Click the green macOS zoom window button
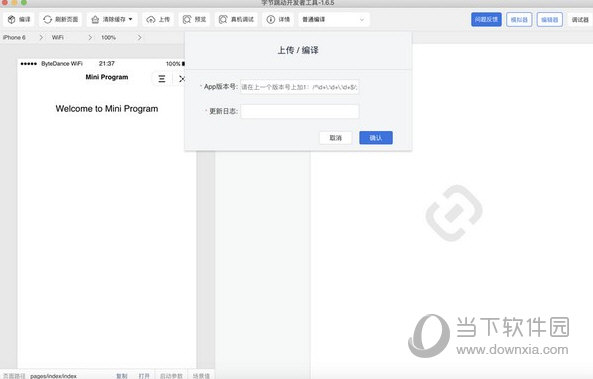This screenshot has width=593, height=379. tap(24, 2)
